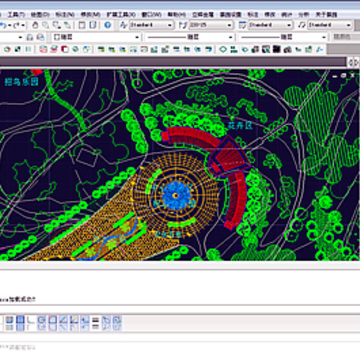This screenshot has width=360, height=360.
Task: Click the 百鸟乐园 label in drawing
Action: 22,82
